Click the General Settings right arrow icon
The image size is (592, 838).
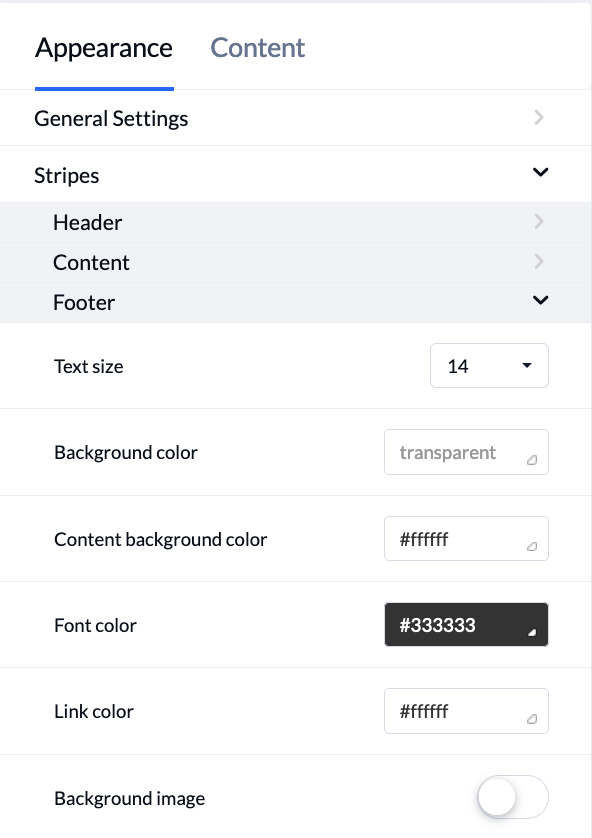(x=539, y=117)
